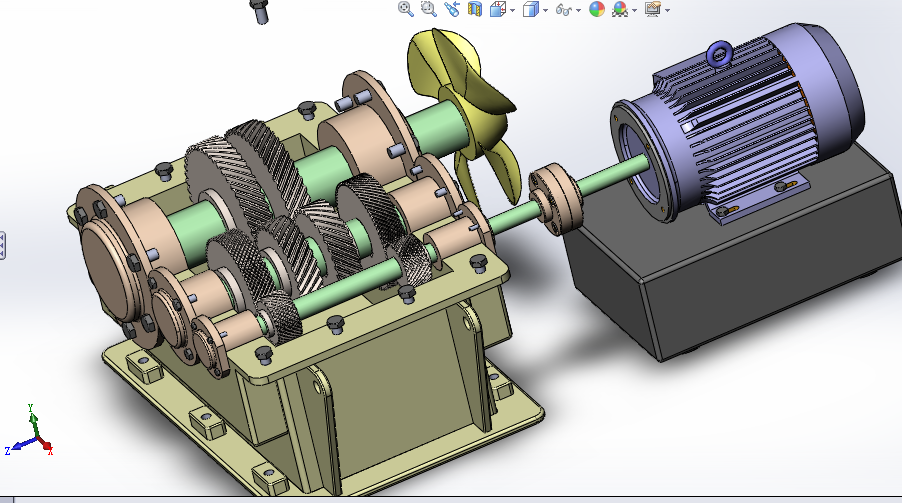
Task: Click the View Settings monitor icon
Action: pos(652,9)
